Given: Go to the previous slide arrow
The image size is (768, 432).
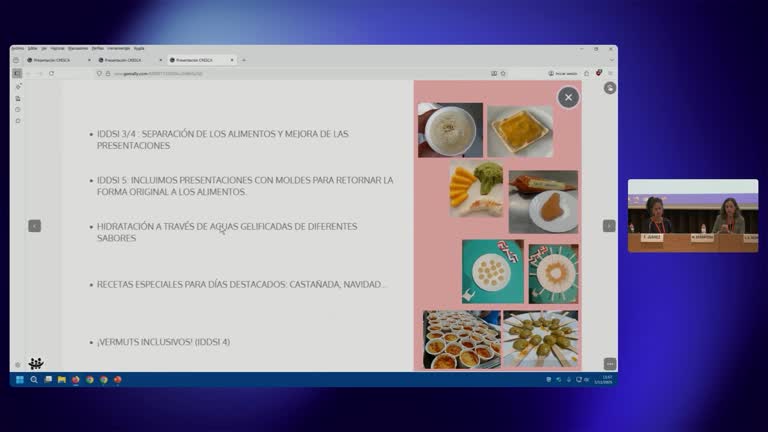Looking at the screenshot, I should 34,226.
